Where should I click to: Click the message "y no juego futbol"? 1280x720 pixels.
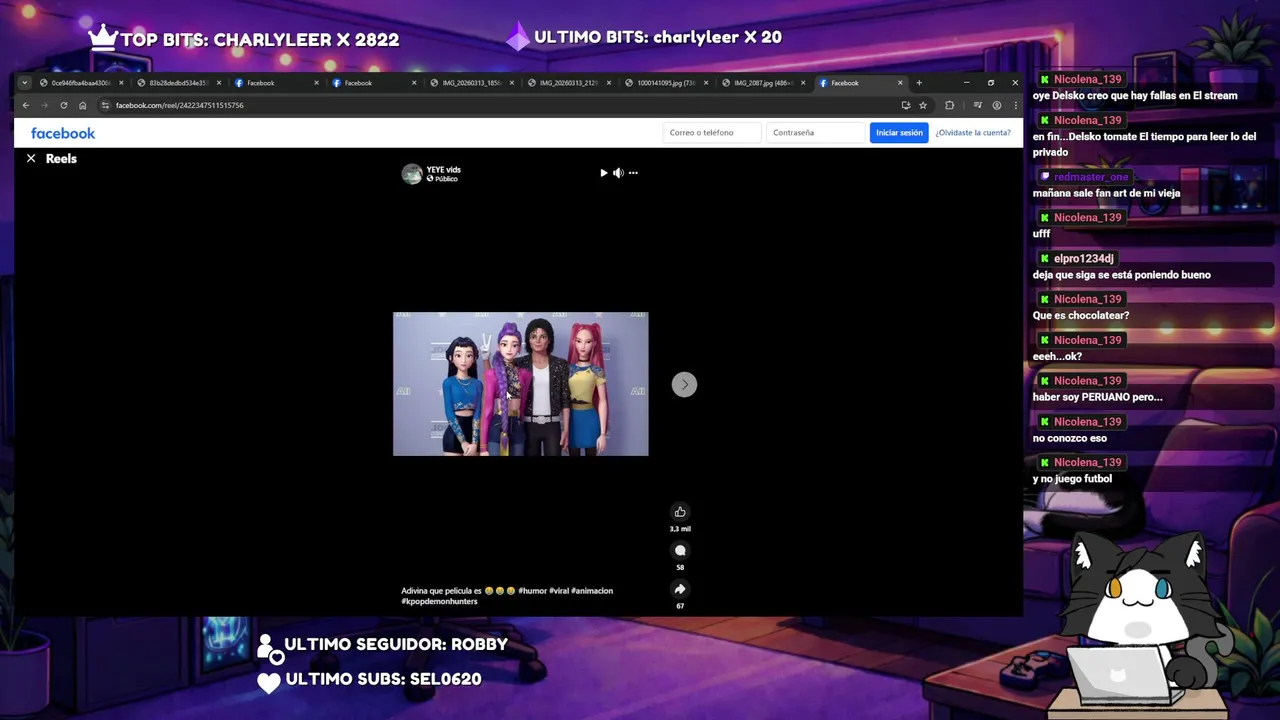(x=1072, y=479)
